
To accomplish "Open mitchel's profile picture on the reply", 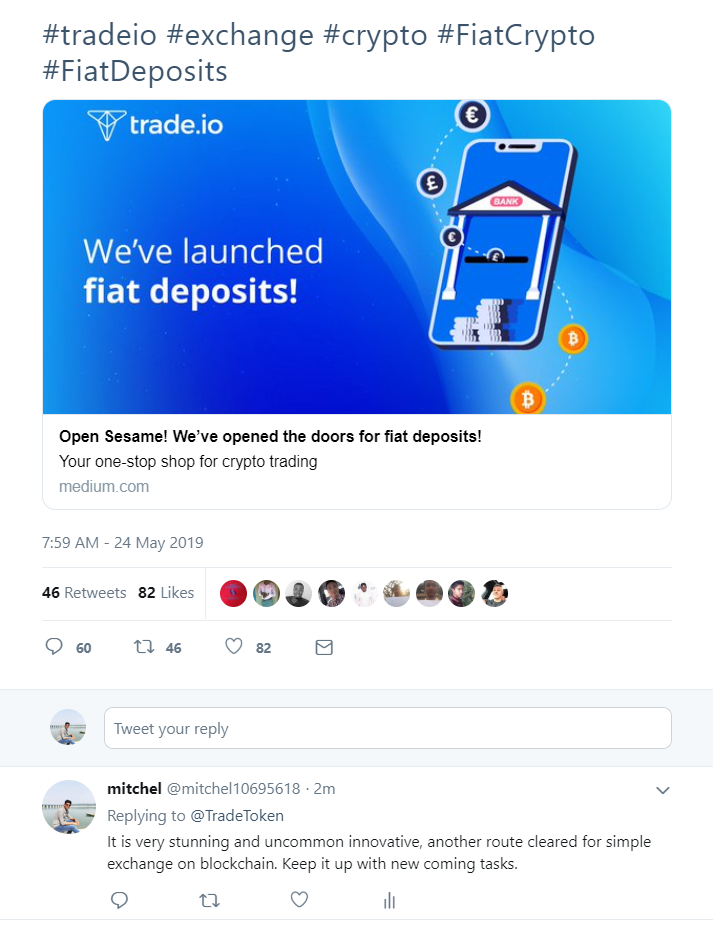I will (x=69, y=806).
